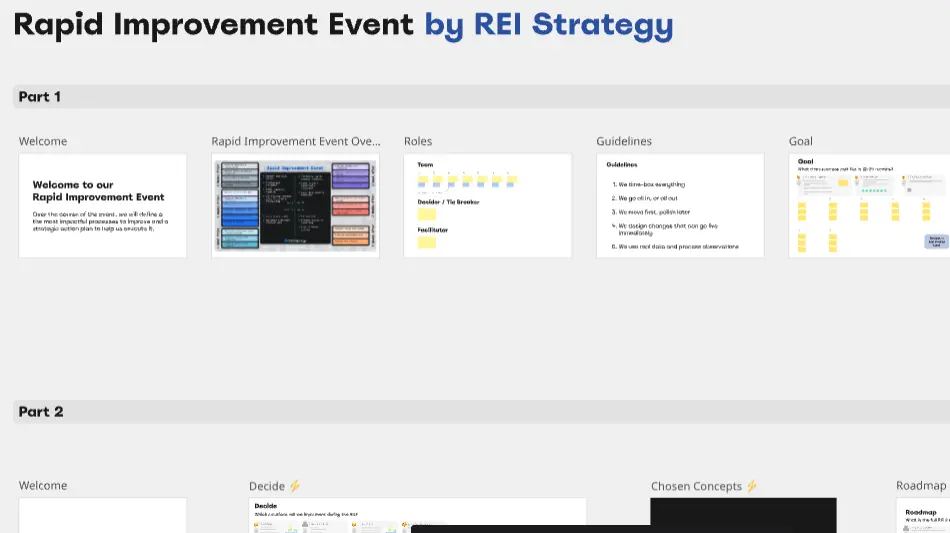Image resolution: width=950 pixels, height=533 pixels.
Task: Click the lightning bolt icon beside Decide
Action: click(295, 486)
